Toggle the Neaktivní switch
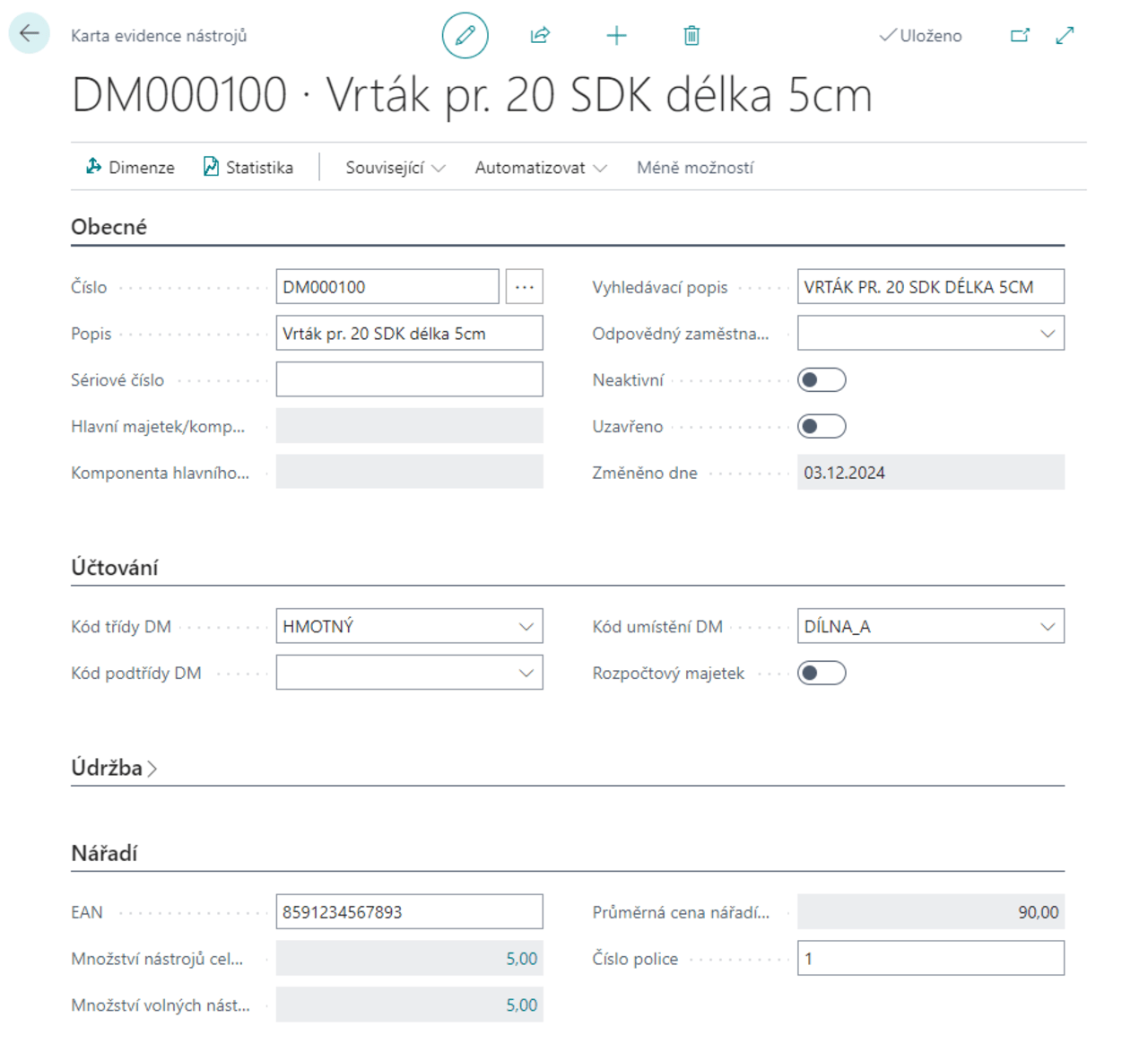The width and height of the screenshot is (1148, 1044). [822, 380]
